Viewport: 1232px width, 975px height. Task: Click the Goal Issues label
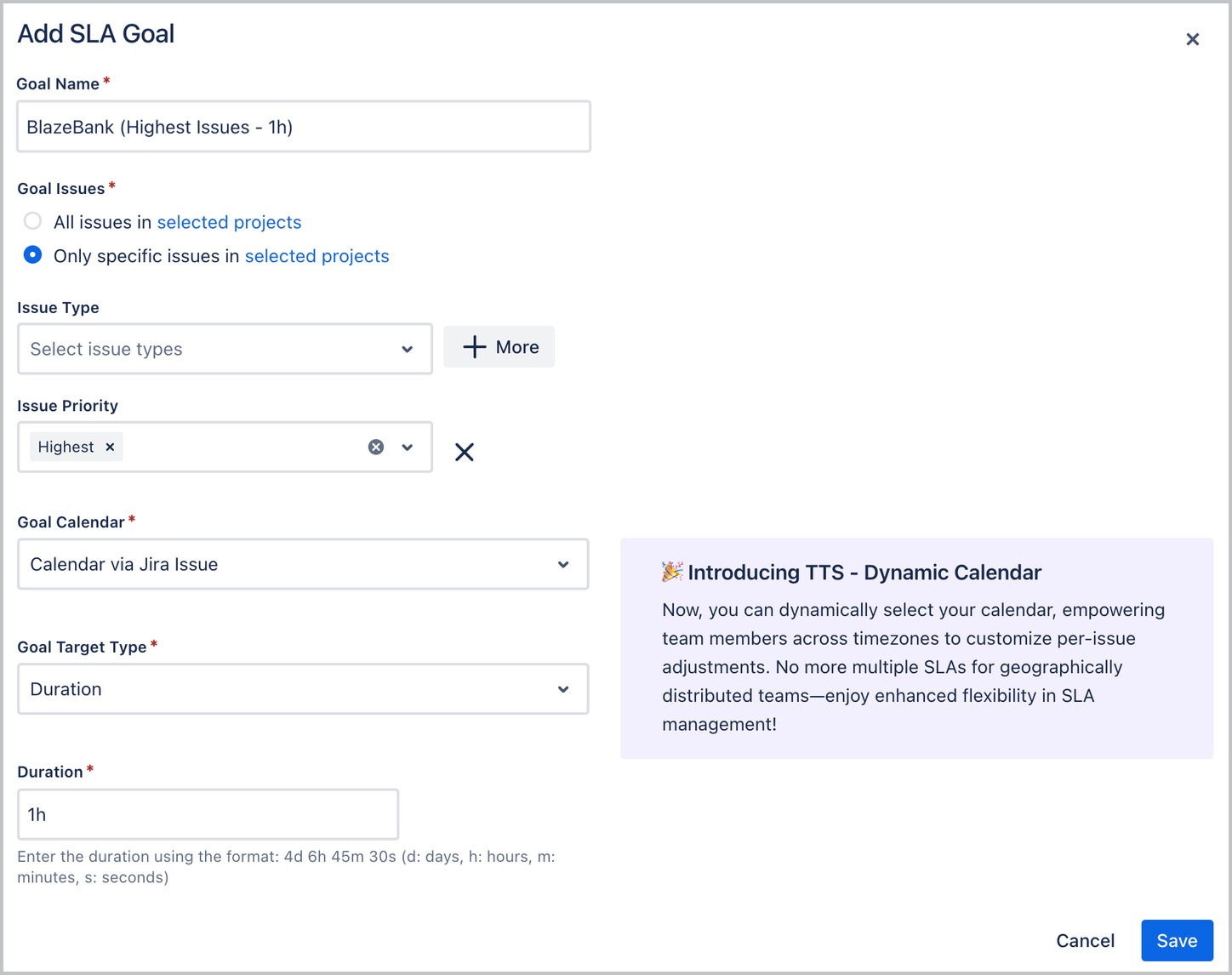tap(61, 189)
